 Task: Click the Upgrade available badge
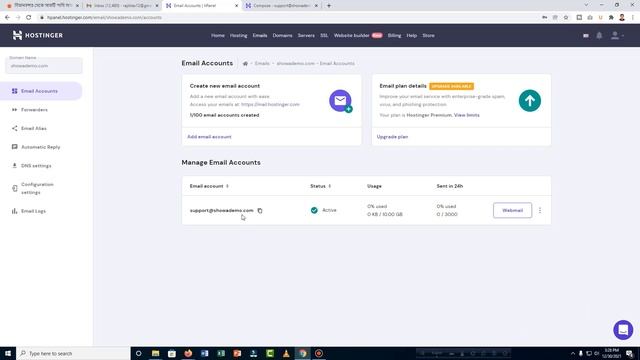[x=451, y=86]
